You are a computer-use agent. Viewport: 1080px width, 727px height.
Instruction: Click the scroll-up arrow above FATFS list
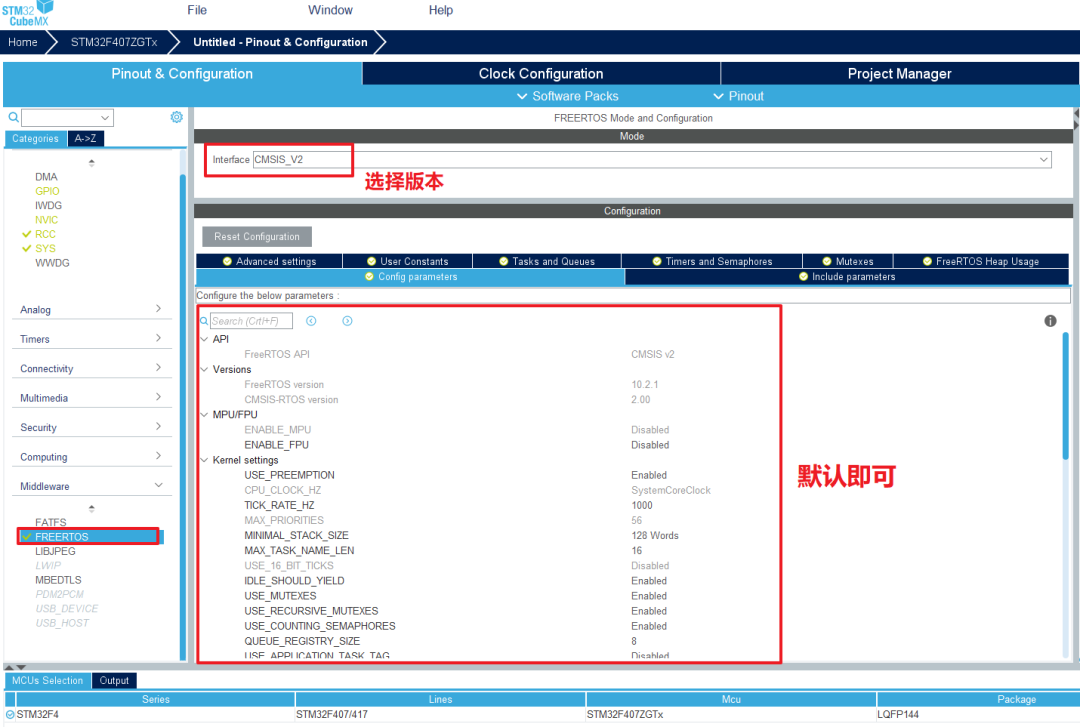[x=92, y=509]
